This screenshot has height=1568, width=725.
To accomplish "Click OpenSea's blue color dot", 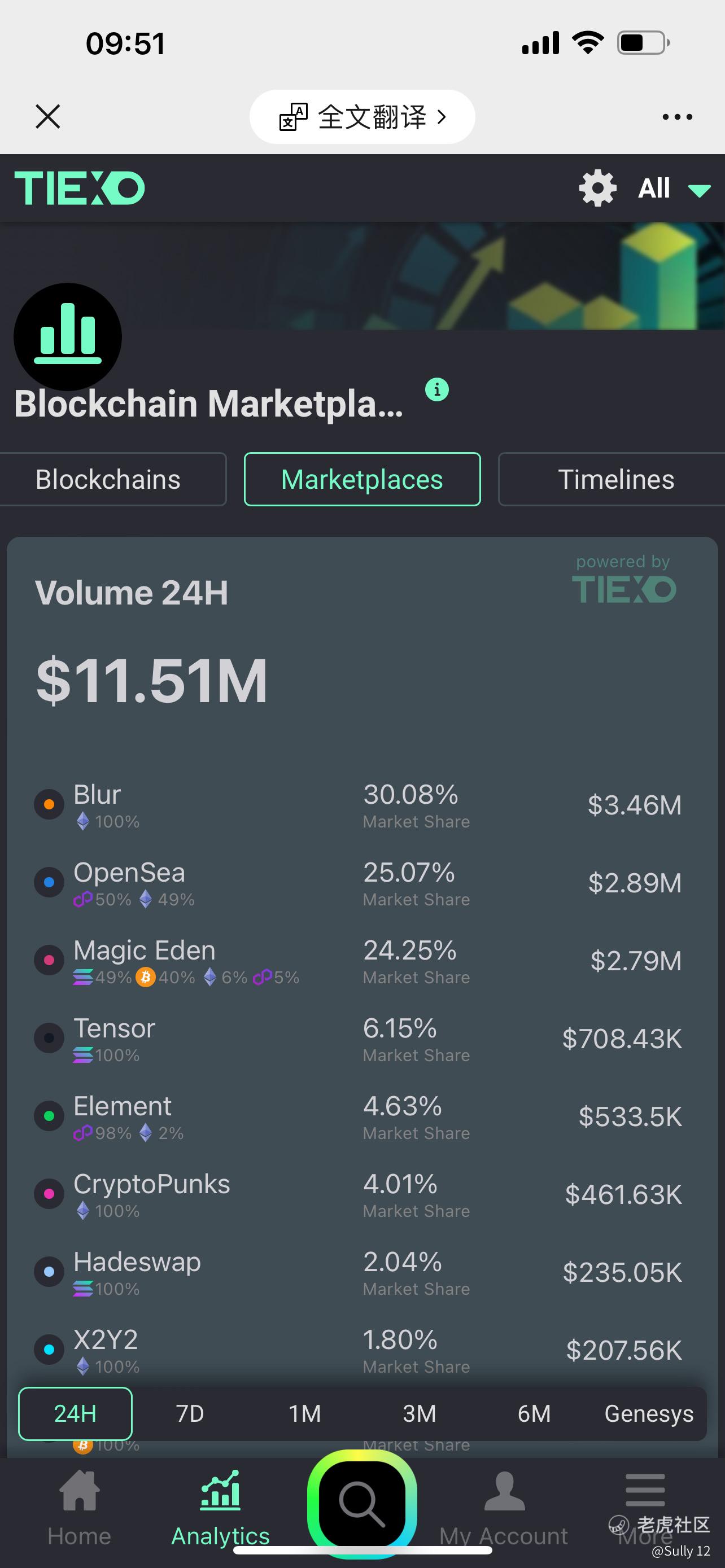I will tap(49, 882).
